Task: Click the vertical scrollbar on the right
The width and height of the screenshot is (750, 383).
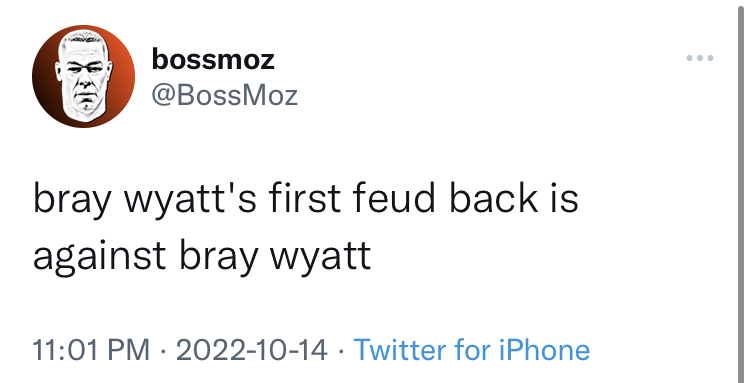Action: [x=740, y=191]
